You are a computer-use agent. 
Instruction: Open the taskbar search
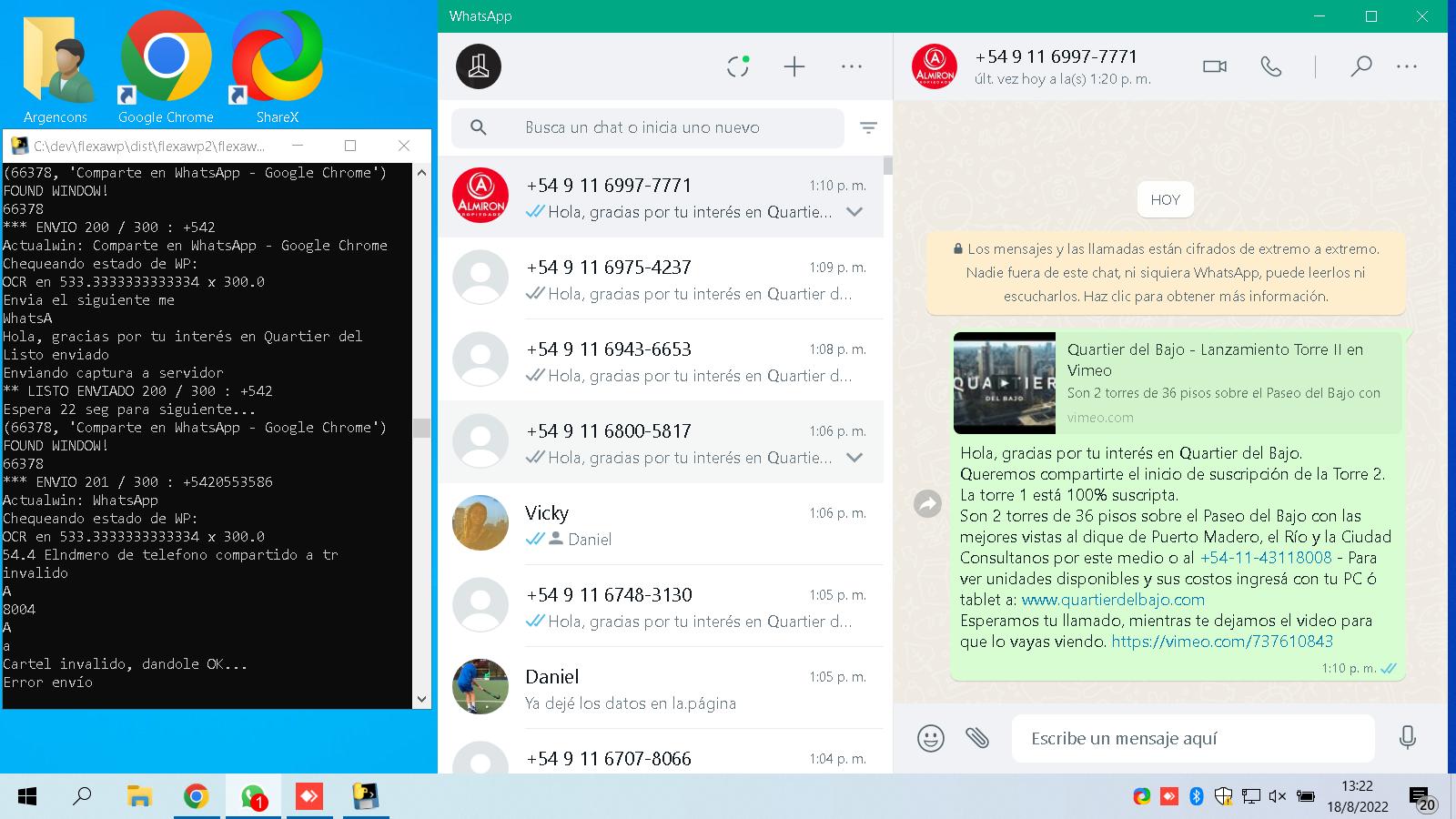(82, 797)
